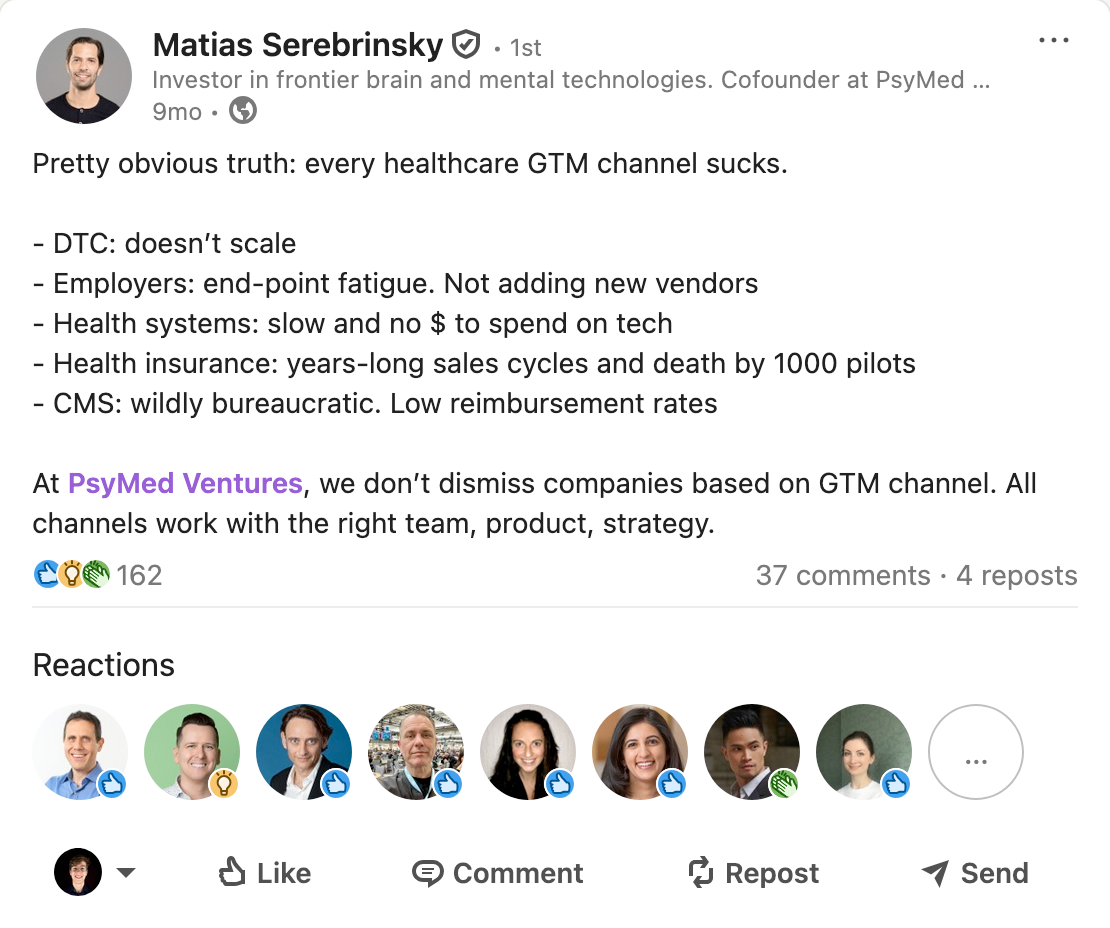Screen dimensions: 1110x928
Task: Click the Send paper plane icon
Action: tap(935, 873)
